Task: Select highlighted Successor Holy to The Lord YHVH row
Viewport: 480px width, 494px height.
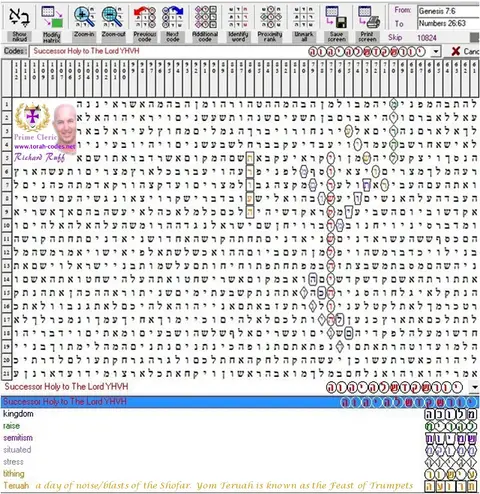Action: tap(240, 402)
